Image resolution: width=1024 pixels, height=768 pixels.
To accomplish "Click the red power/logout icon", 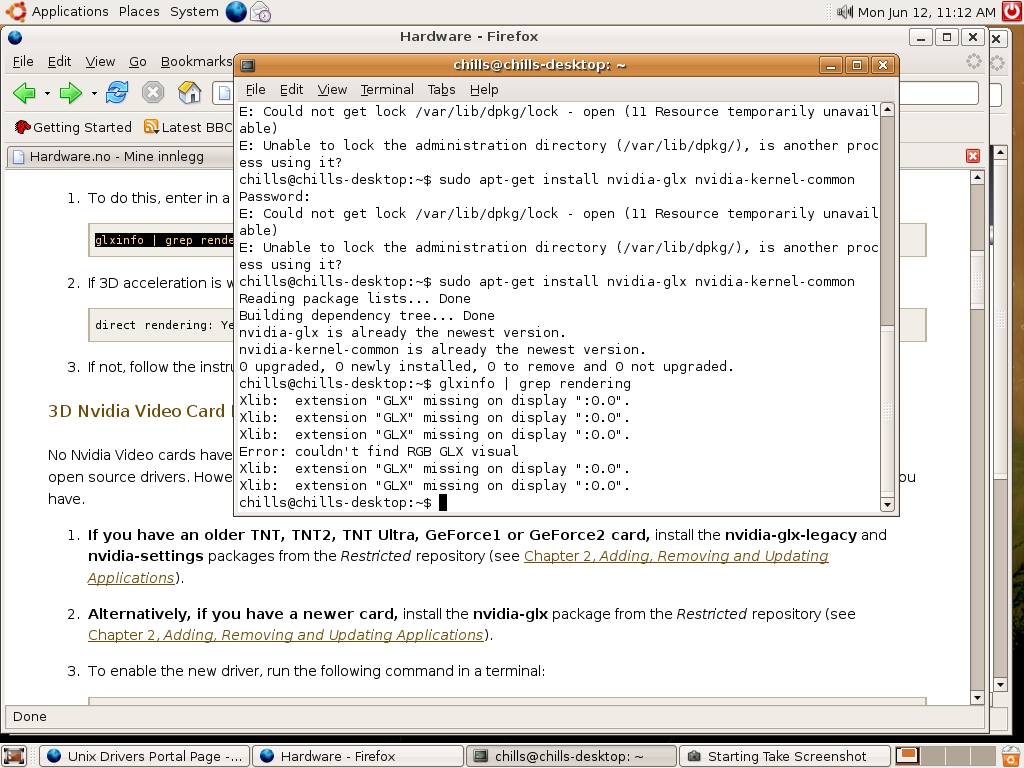I will point(1012,11).
